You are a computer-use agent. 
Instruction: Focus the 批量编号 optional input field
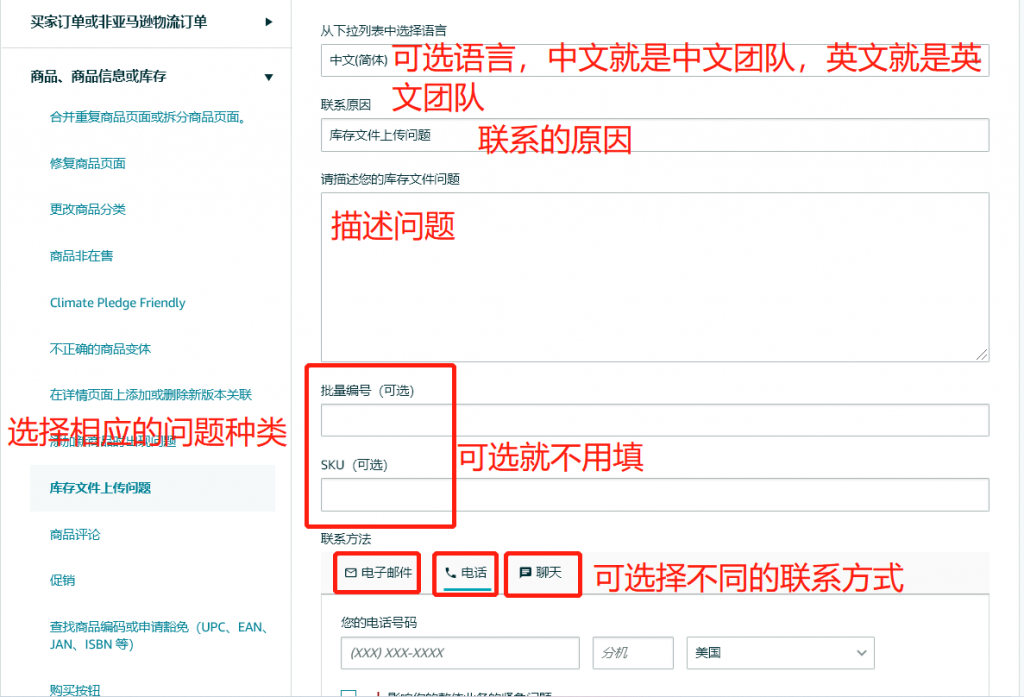click(x=655, y=420)
